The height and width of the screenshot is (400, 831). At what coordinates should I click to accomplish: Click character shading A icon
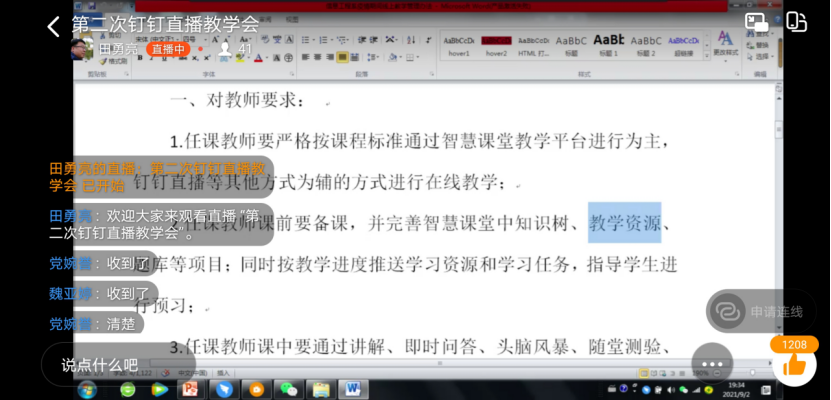[x=277, y=58]
